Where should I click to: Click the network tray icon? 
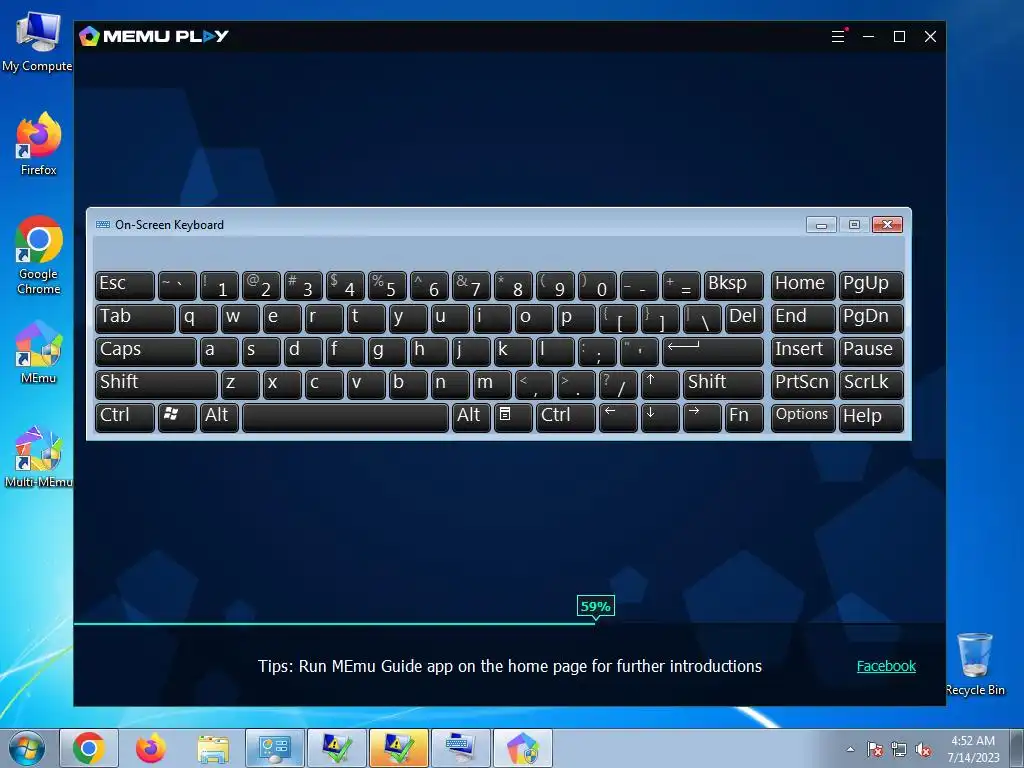click(x=899, y=749)
